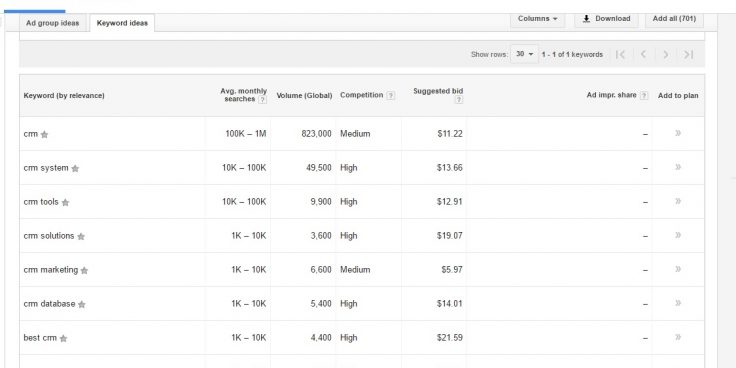Click the 100K – 1M searches cell
Screen dimensions: 736x368
coord(245,134)
